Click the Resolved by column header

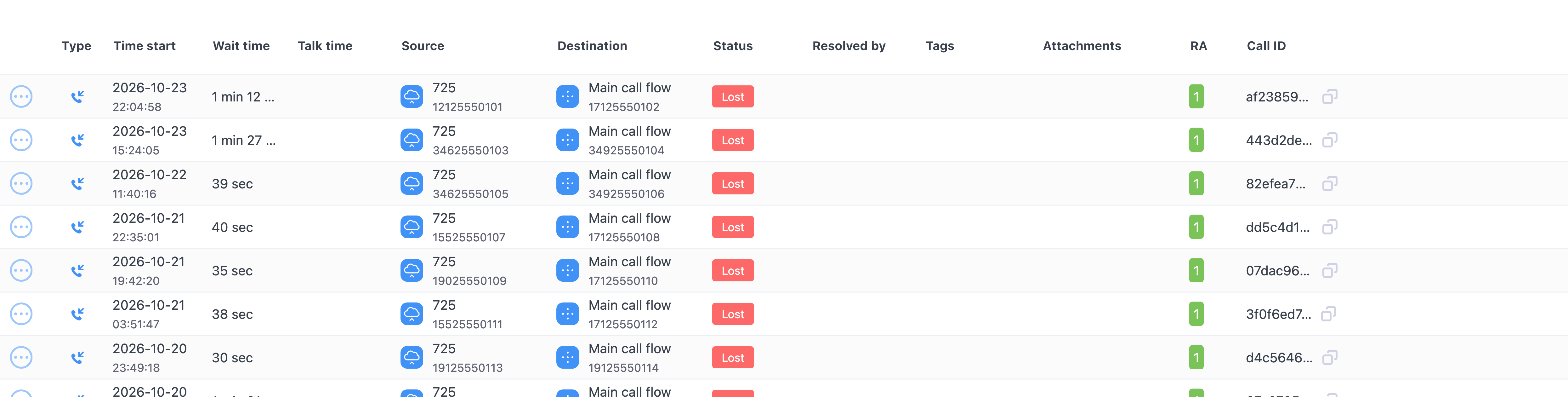click(x=849, y=46)
